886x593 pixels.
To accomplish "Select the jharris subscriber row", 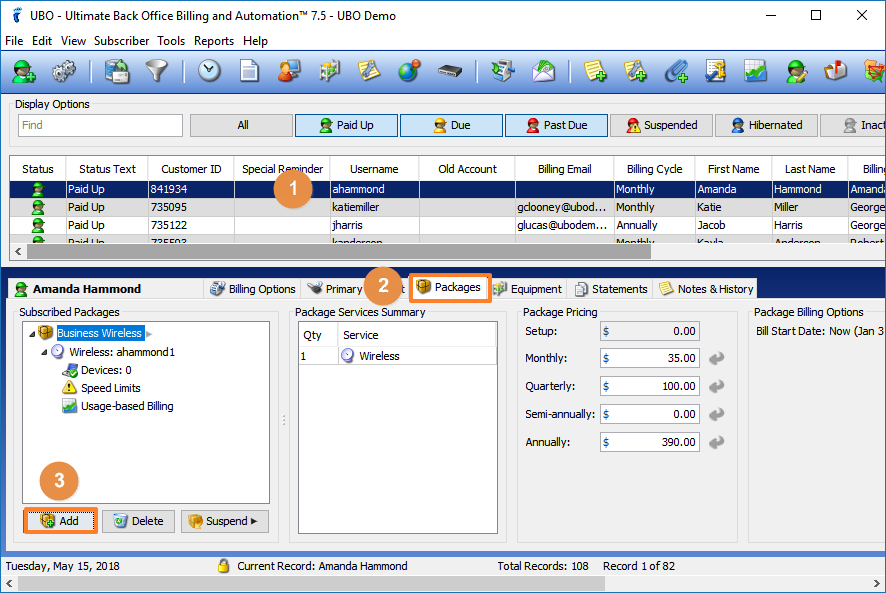I will [x=446, y=226].
